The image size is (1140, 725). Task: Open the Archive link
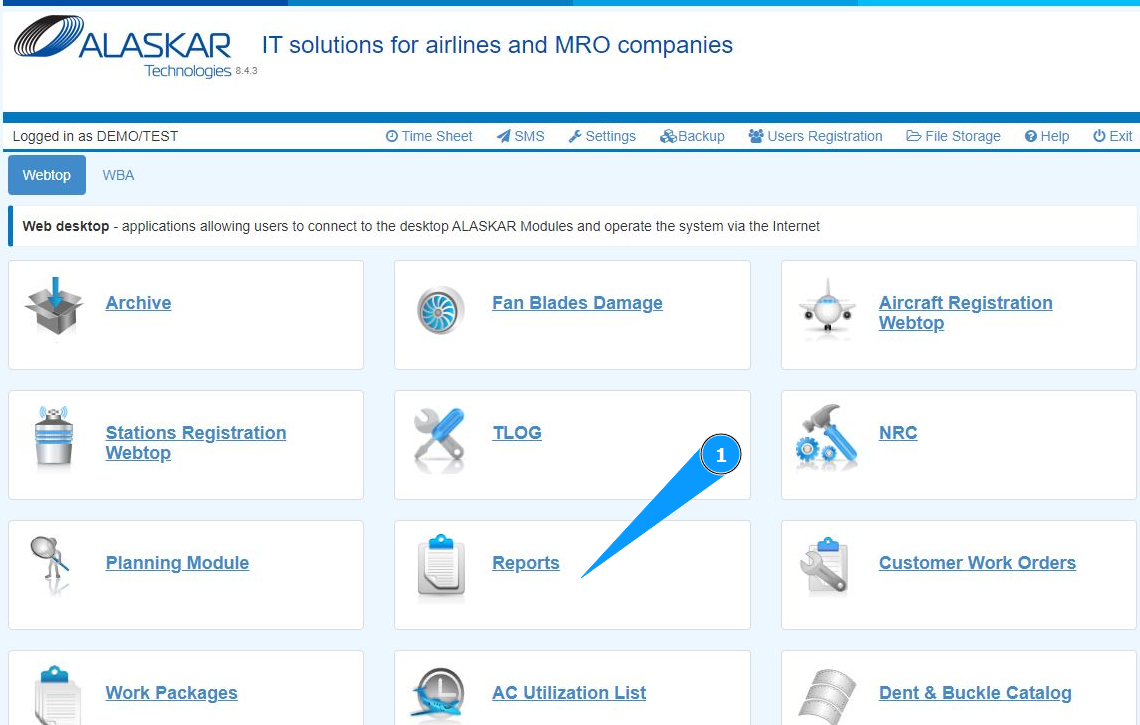(x=138, y=303)
